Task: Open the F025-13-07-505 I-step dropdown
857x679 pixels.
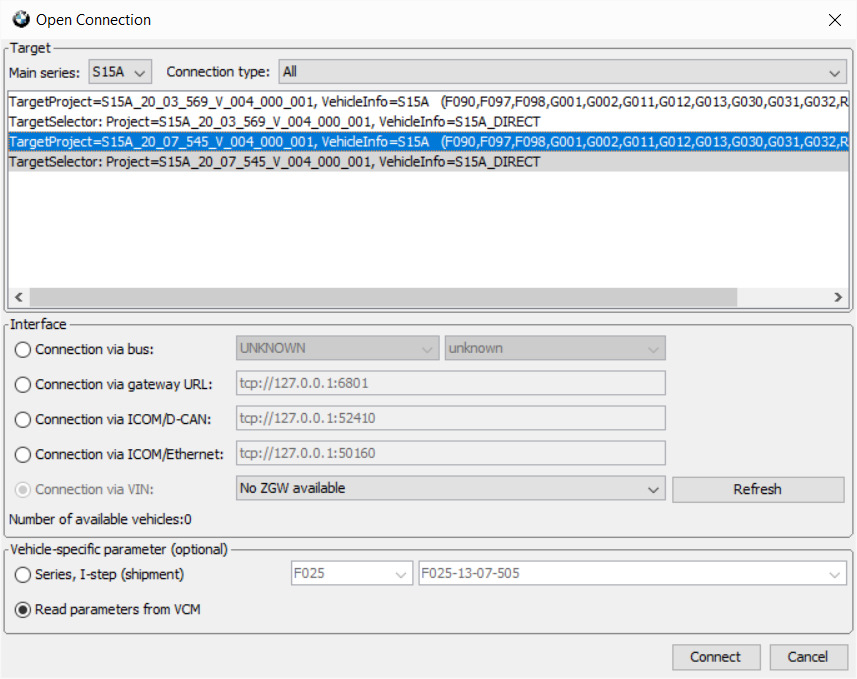Action: pos(632,573)
